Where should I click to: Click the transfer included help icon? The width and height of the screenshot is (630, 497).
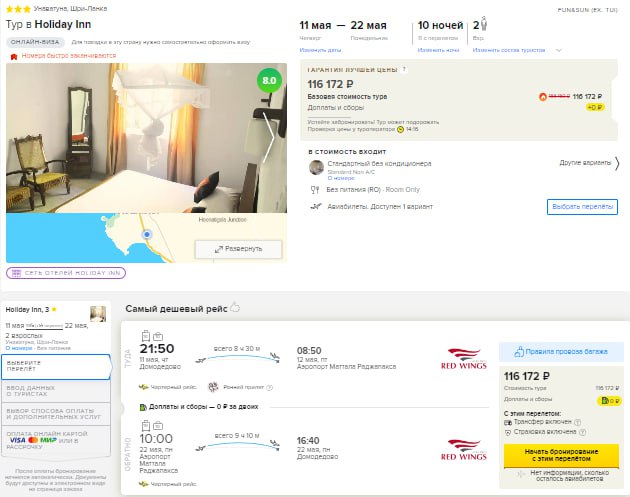pyautogui.click(x=577, y=422)
